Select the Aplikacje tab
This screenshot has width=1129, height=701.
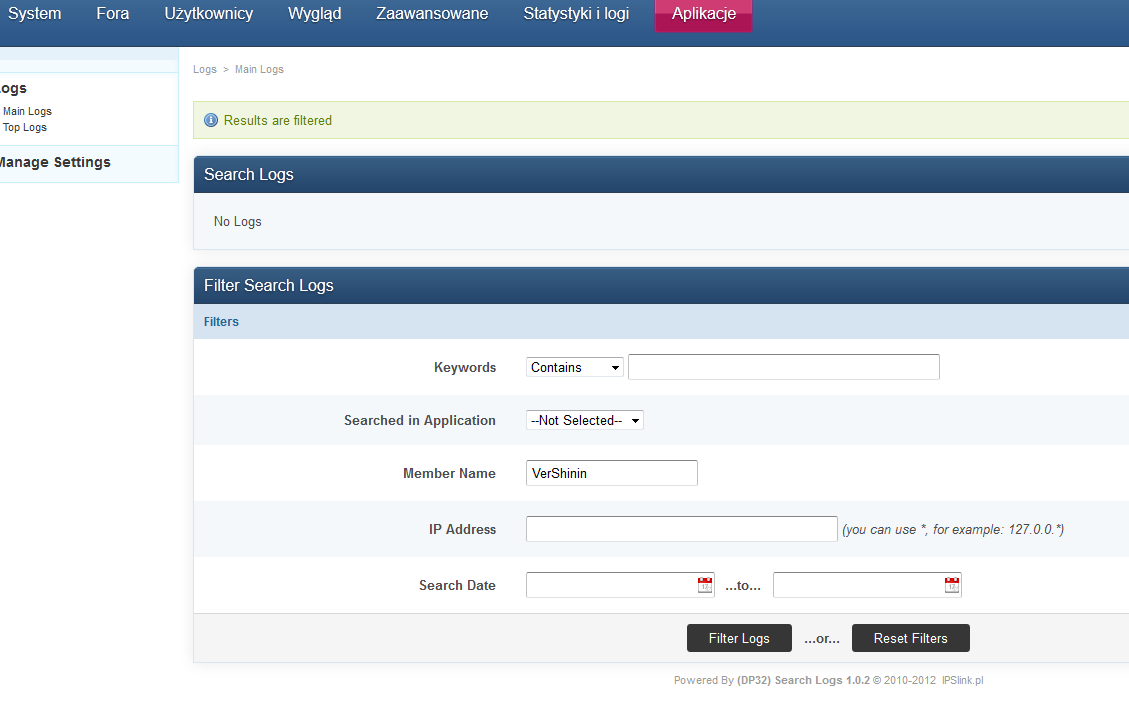tap(703, 15)
